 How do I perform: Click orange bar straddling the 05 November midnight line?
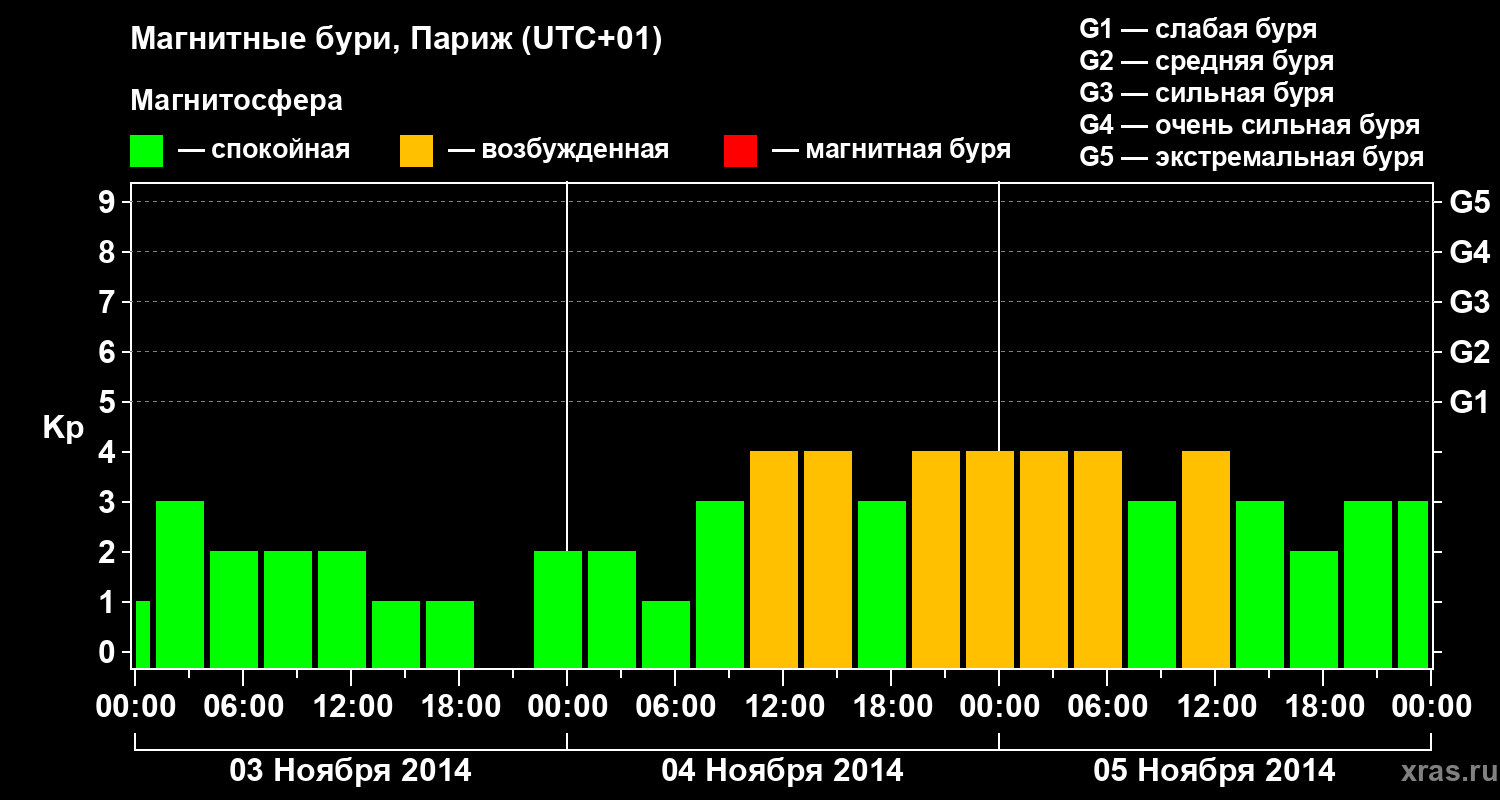click(990, 559)
